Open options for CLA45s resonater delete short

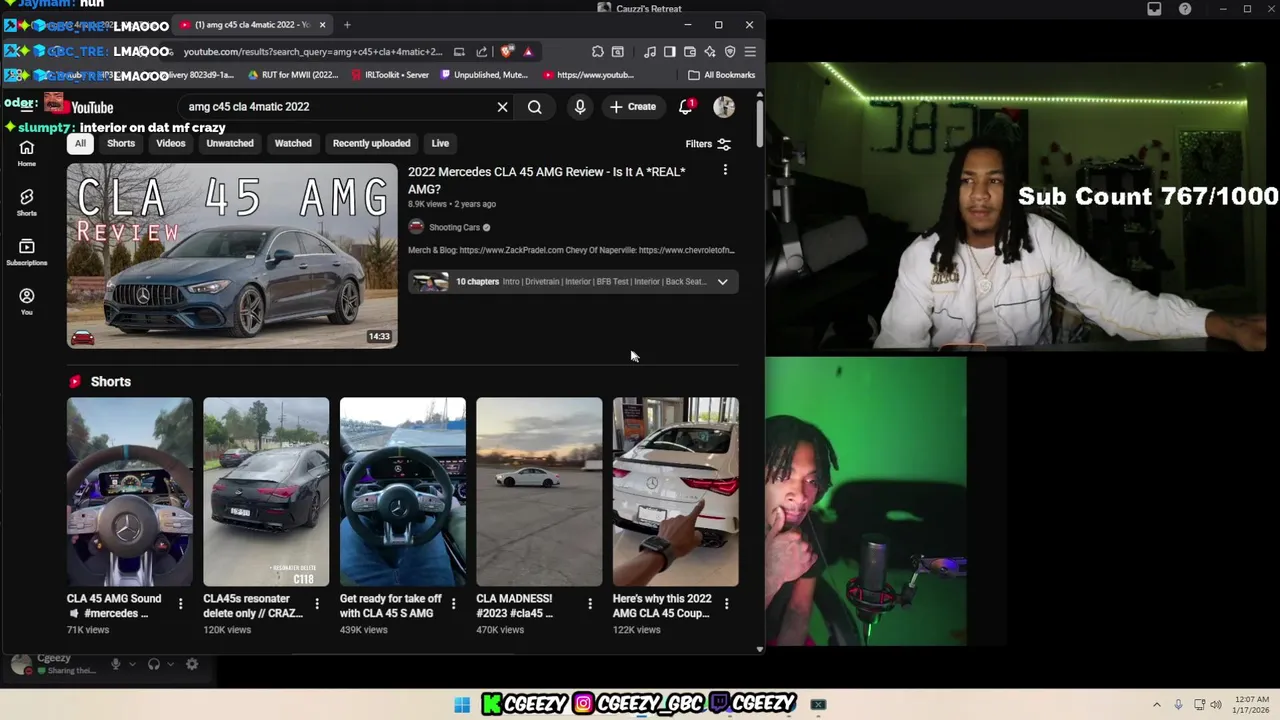click(x=317, y=604)
